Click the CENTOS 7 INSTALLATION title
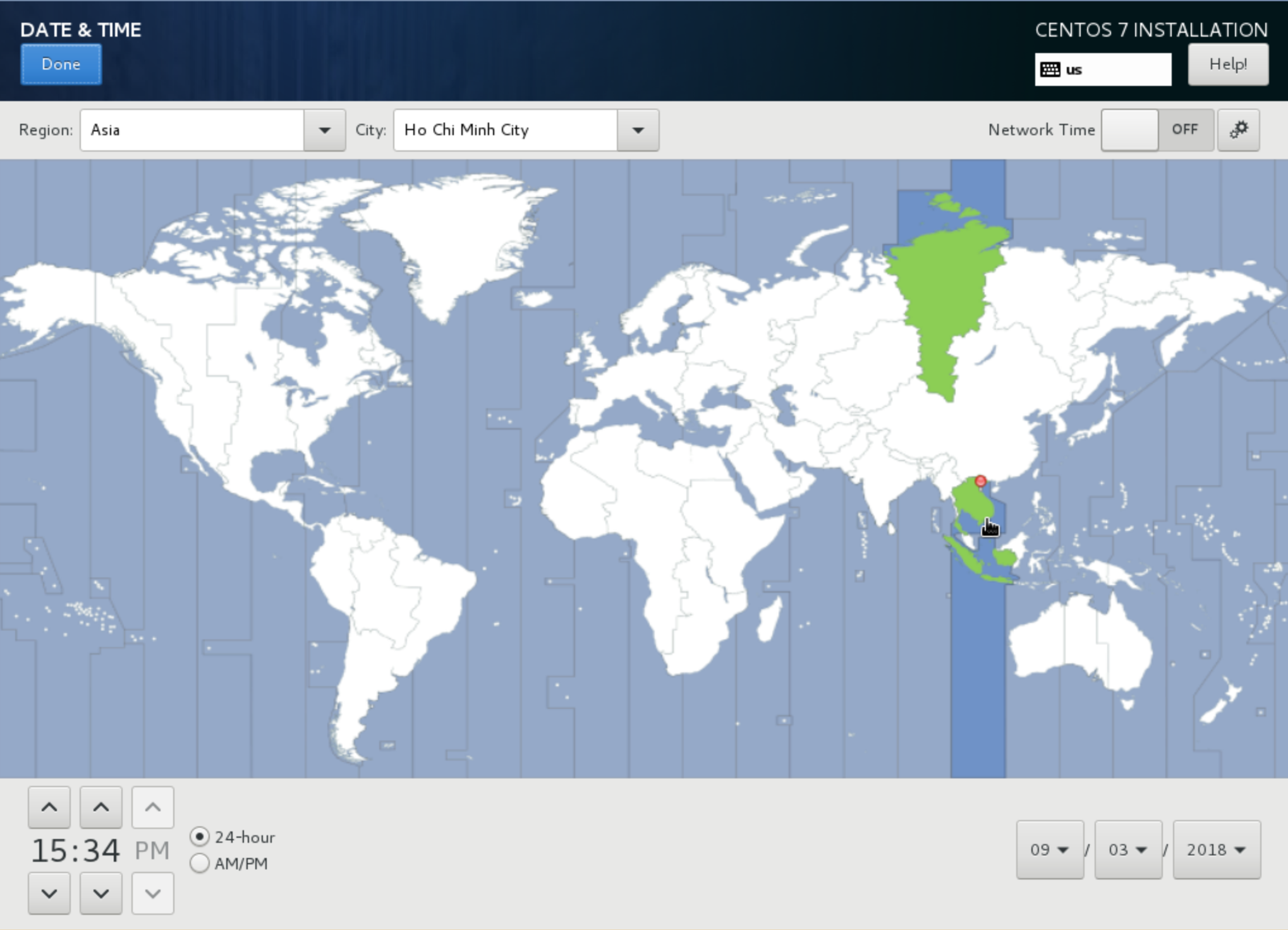 (1151, 30)
